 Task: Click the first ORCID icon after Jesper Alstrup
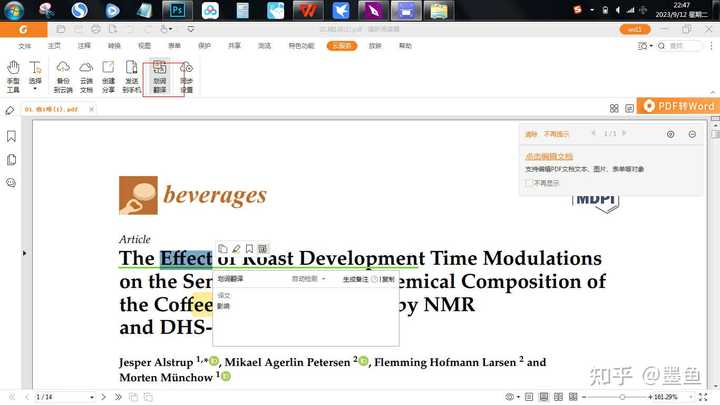tap(214, 361)
